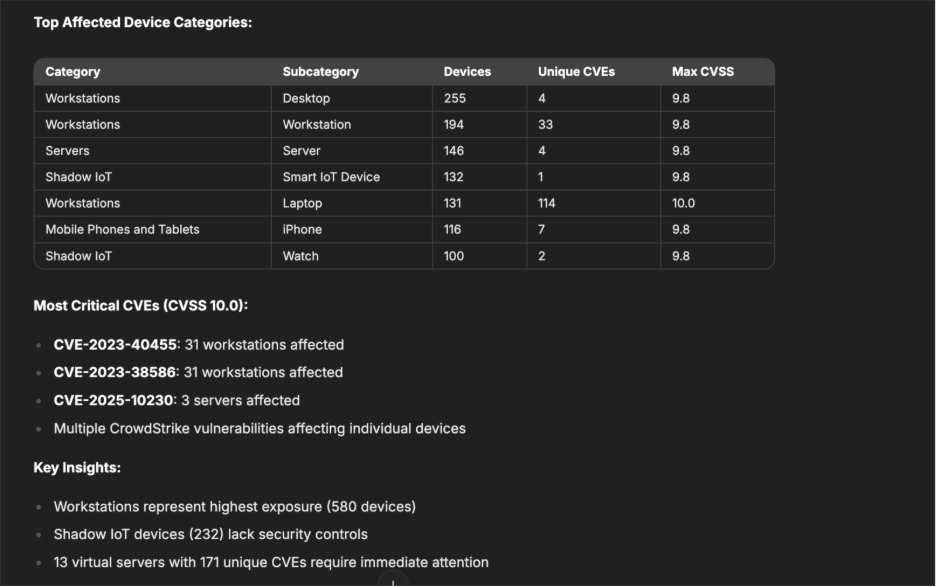Click the iPhone subcategory cell
Image resolution: width=936 pixels, height=586 pixels.
pos(302,229)
